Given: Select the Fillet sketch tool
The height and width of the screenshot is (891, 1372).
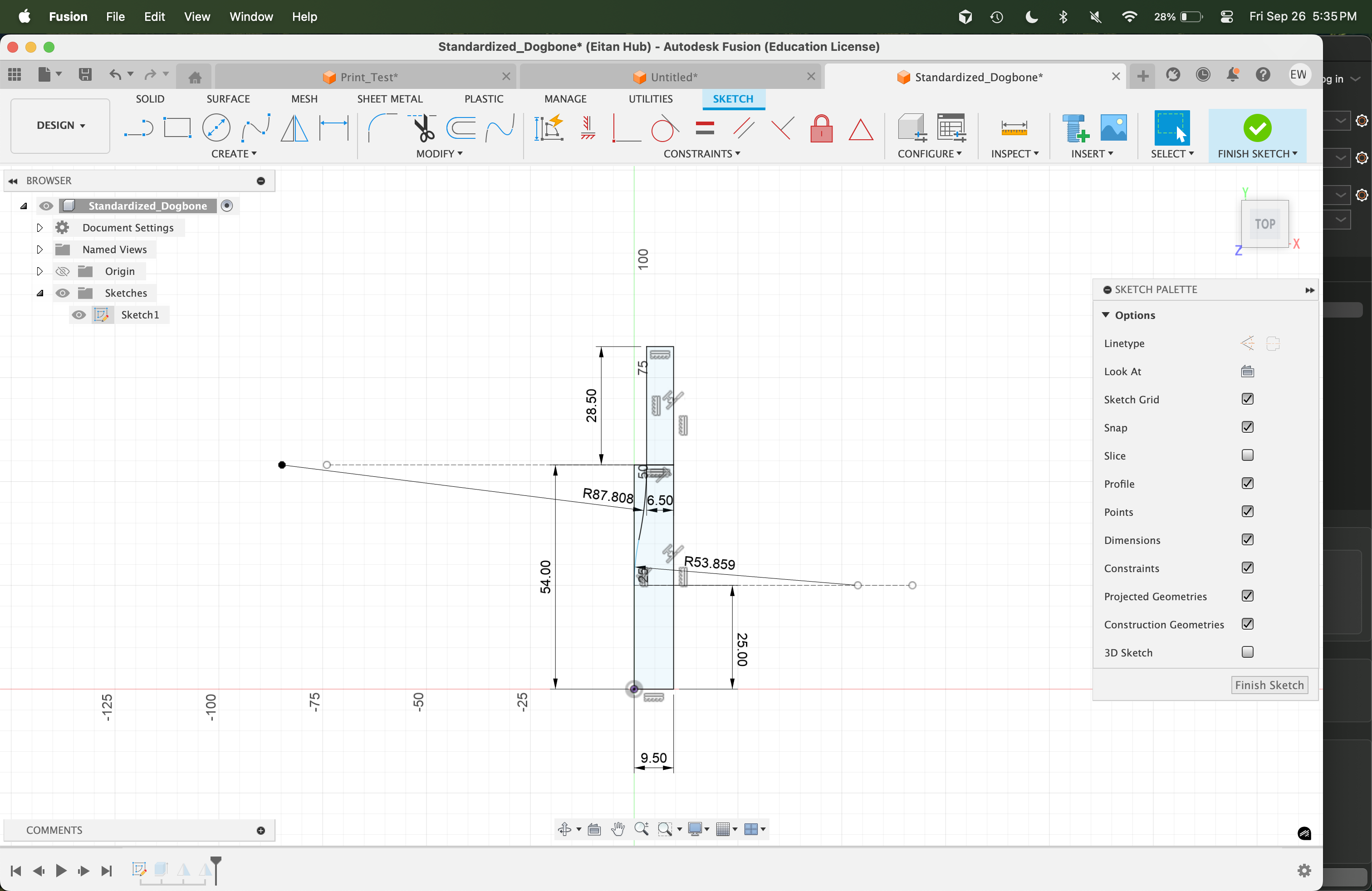Looking at the screenshot, I should [381, 127].
